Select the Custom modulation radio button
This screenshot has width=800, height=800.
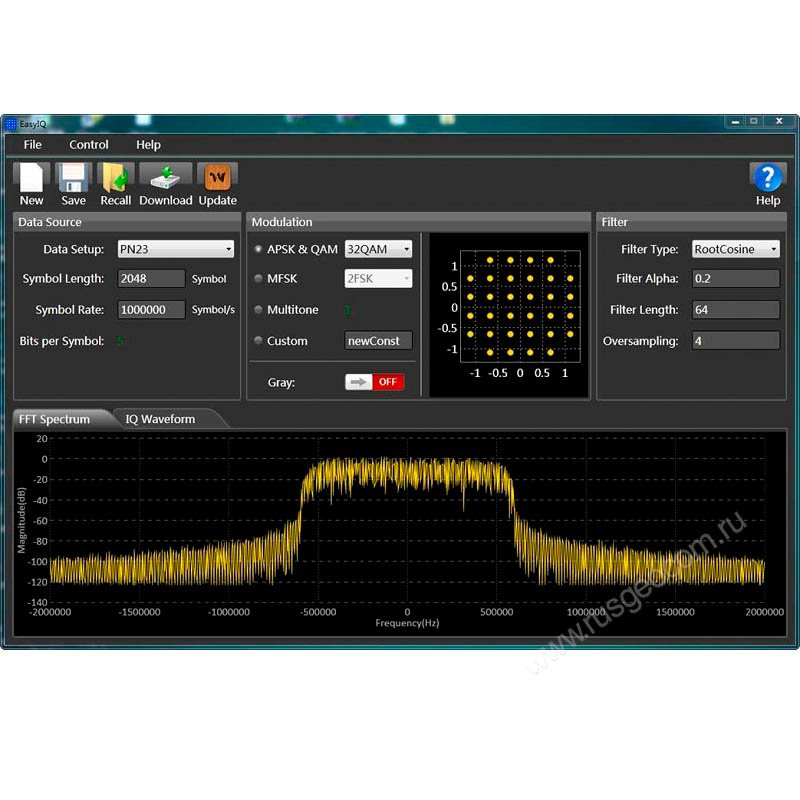pos(259,341)
